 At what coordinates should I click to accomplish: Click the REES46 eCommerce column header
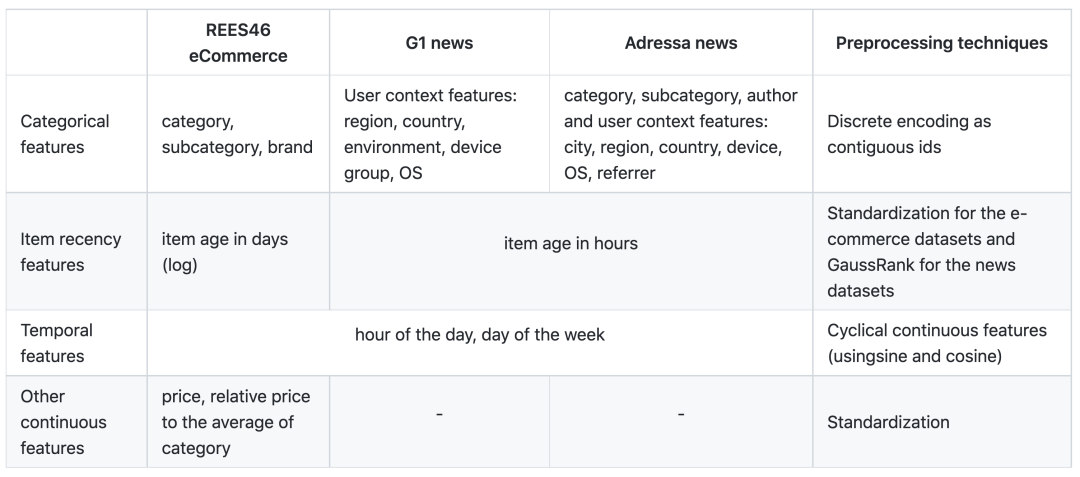coord(238,44)
